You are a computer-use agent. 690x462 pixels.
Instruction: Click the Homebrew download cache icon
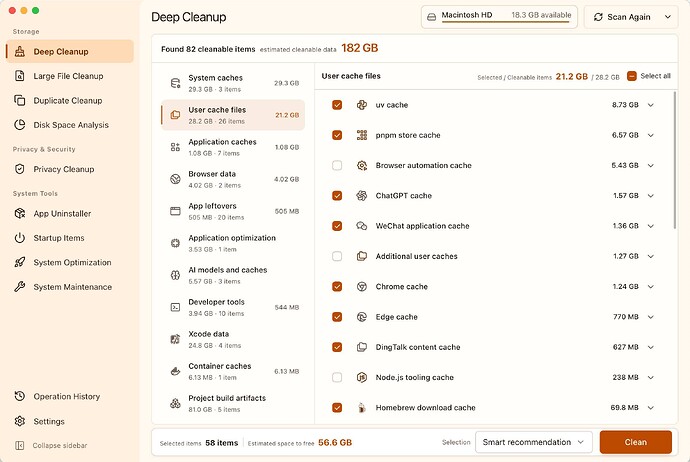tap(362, 407)
